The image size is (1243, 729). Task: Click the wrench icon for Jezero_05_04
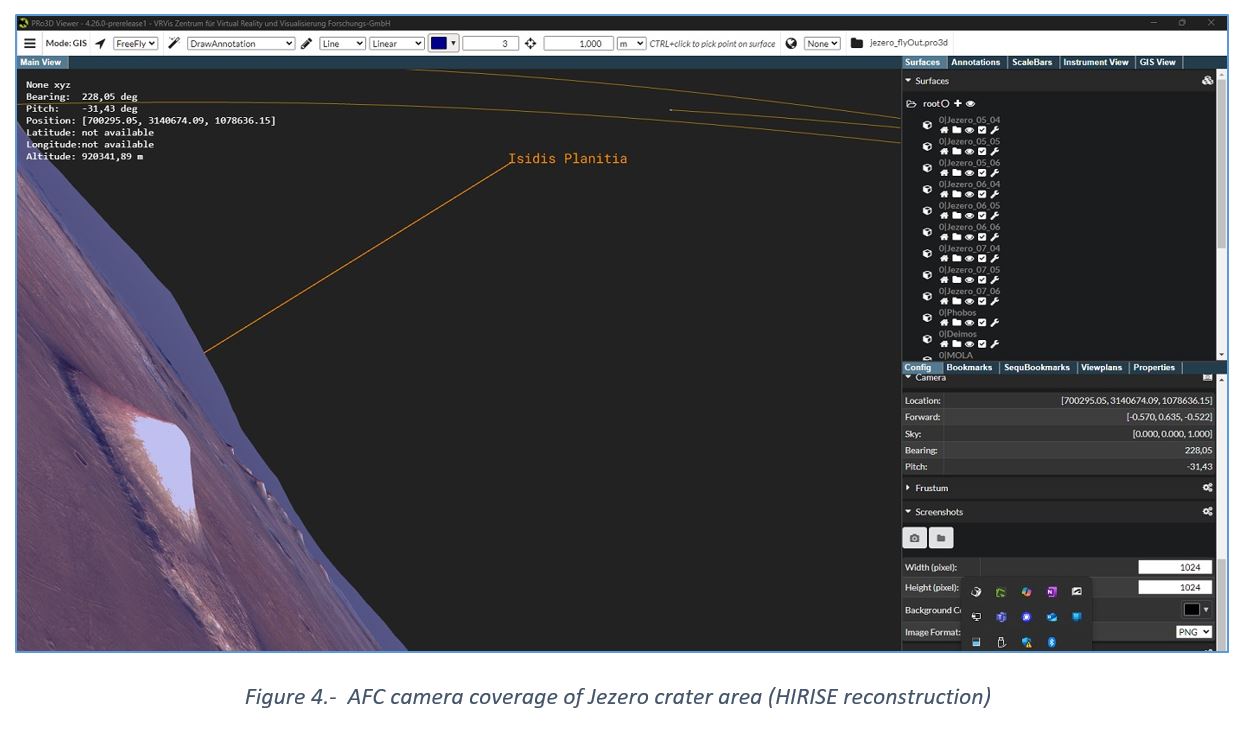(x=995, y=130)
